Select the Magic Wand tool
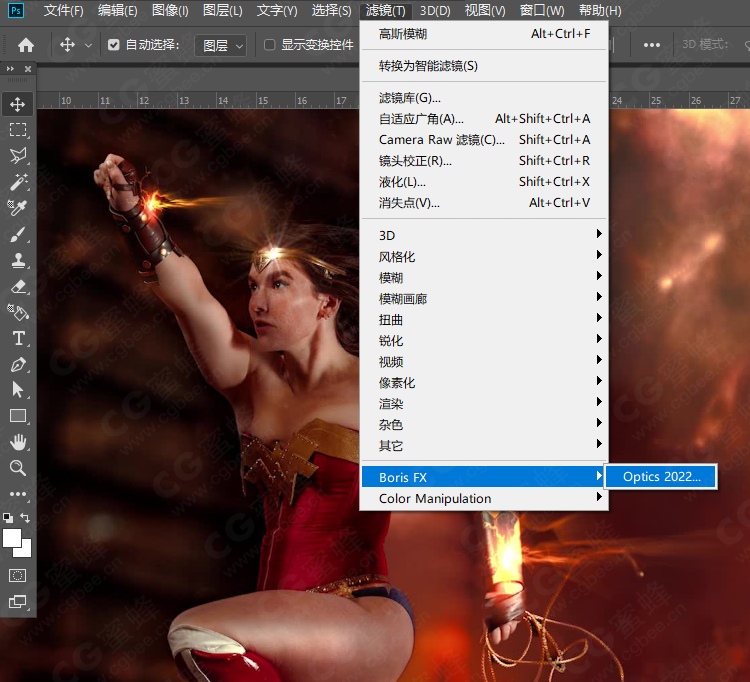The image size is (750, 682). click(18, 182)
